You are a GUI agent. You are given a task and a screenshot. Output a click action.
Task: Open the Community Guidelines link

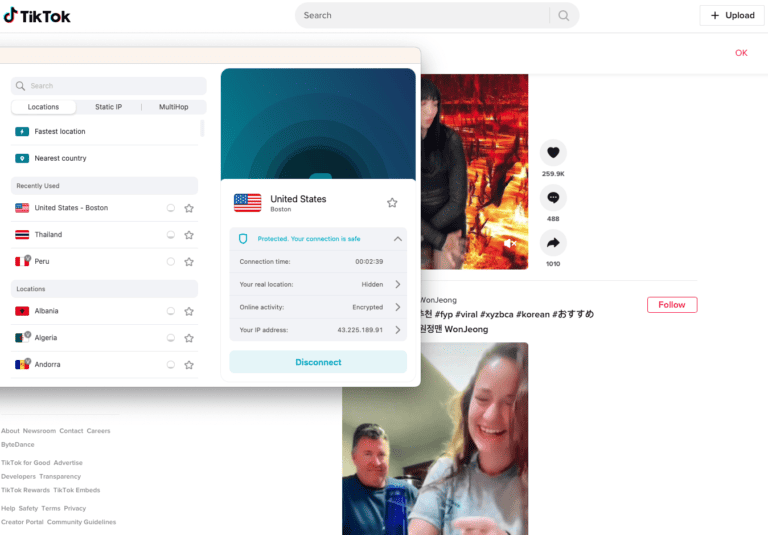click(x=81, y=522)
